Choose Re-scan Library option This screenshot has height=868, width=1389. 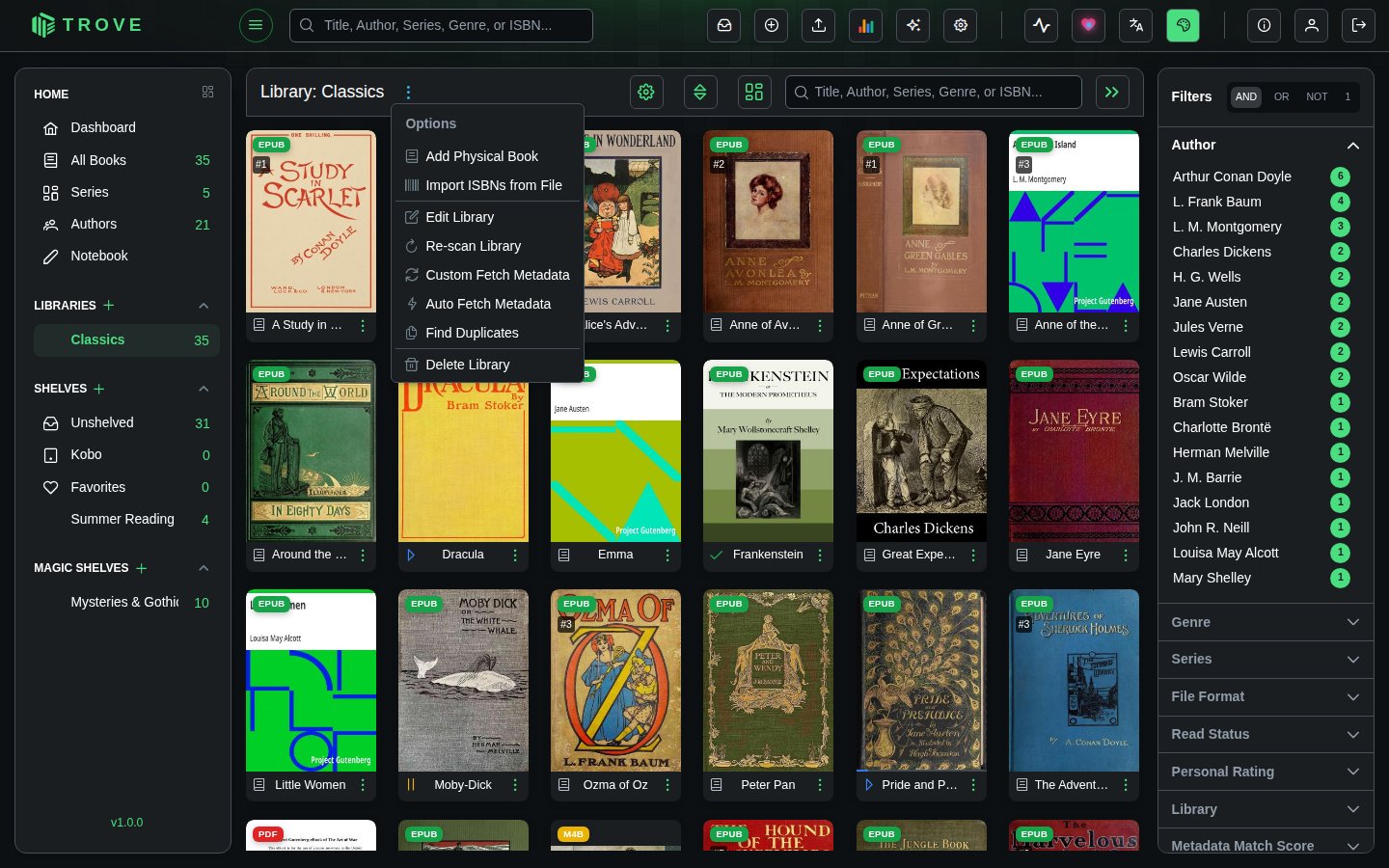487,246
